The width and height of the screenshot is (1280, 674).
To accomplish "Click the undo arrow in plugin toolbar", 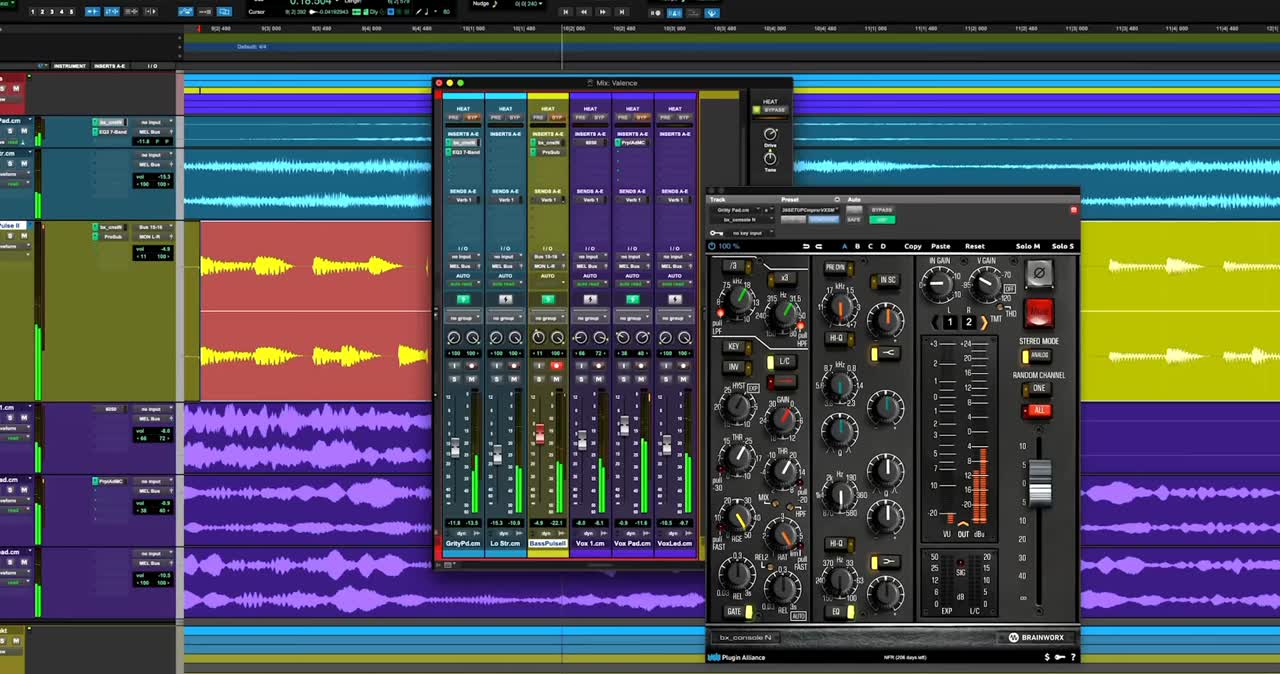I will pyautogui.click(x=806, y=246).
